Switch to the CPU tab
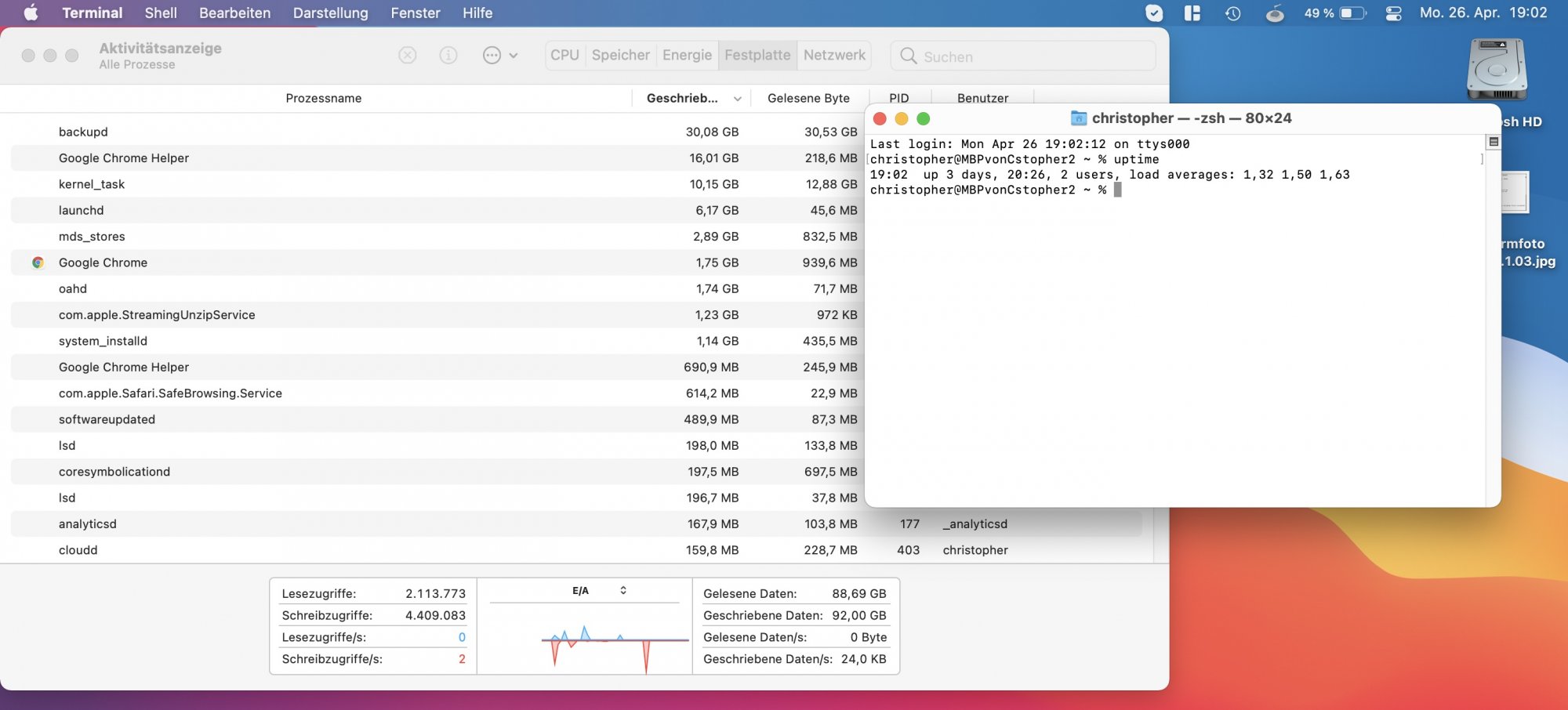The image size is (1568, 710). tap(564, 55)
